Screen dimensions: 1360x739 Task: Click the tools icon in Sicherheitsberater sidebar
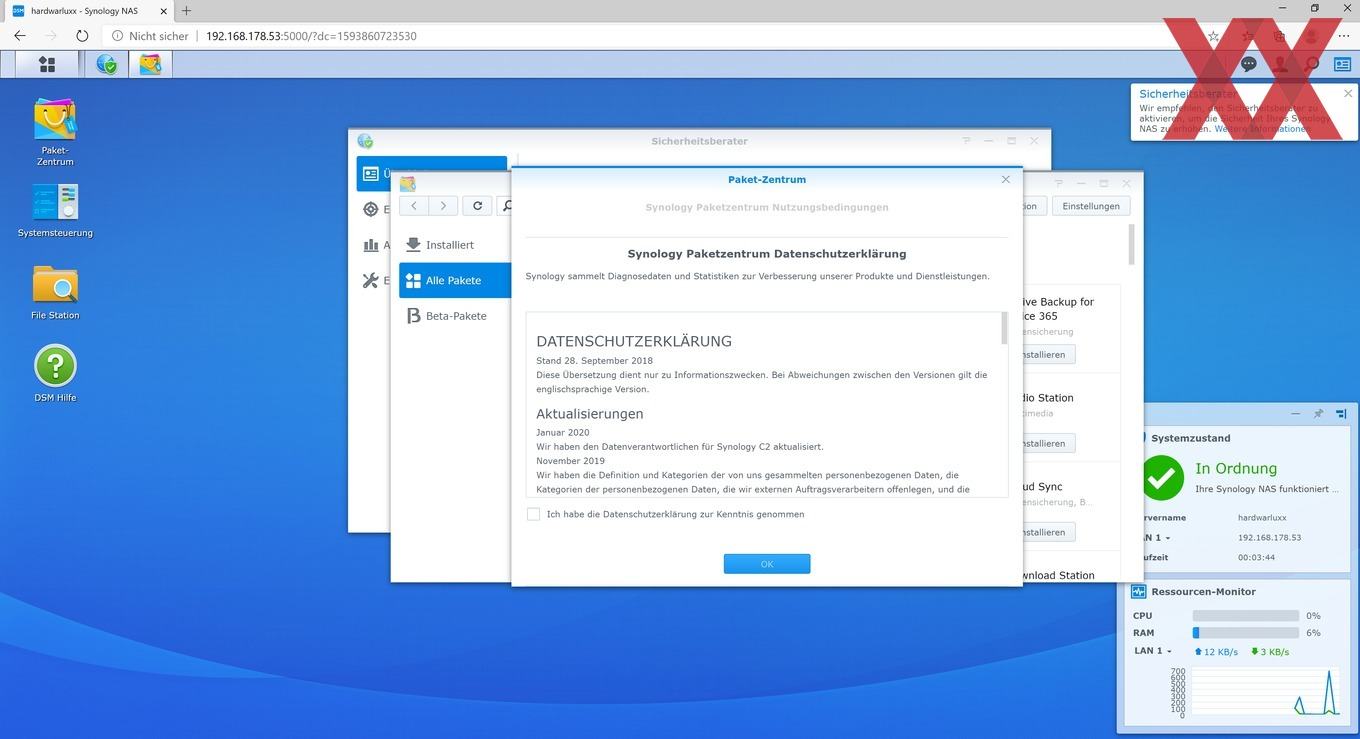[371, 280]
